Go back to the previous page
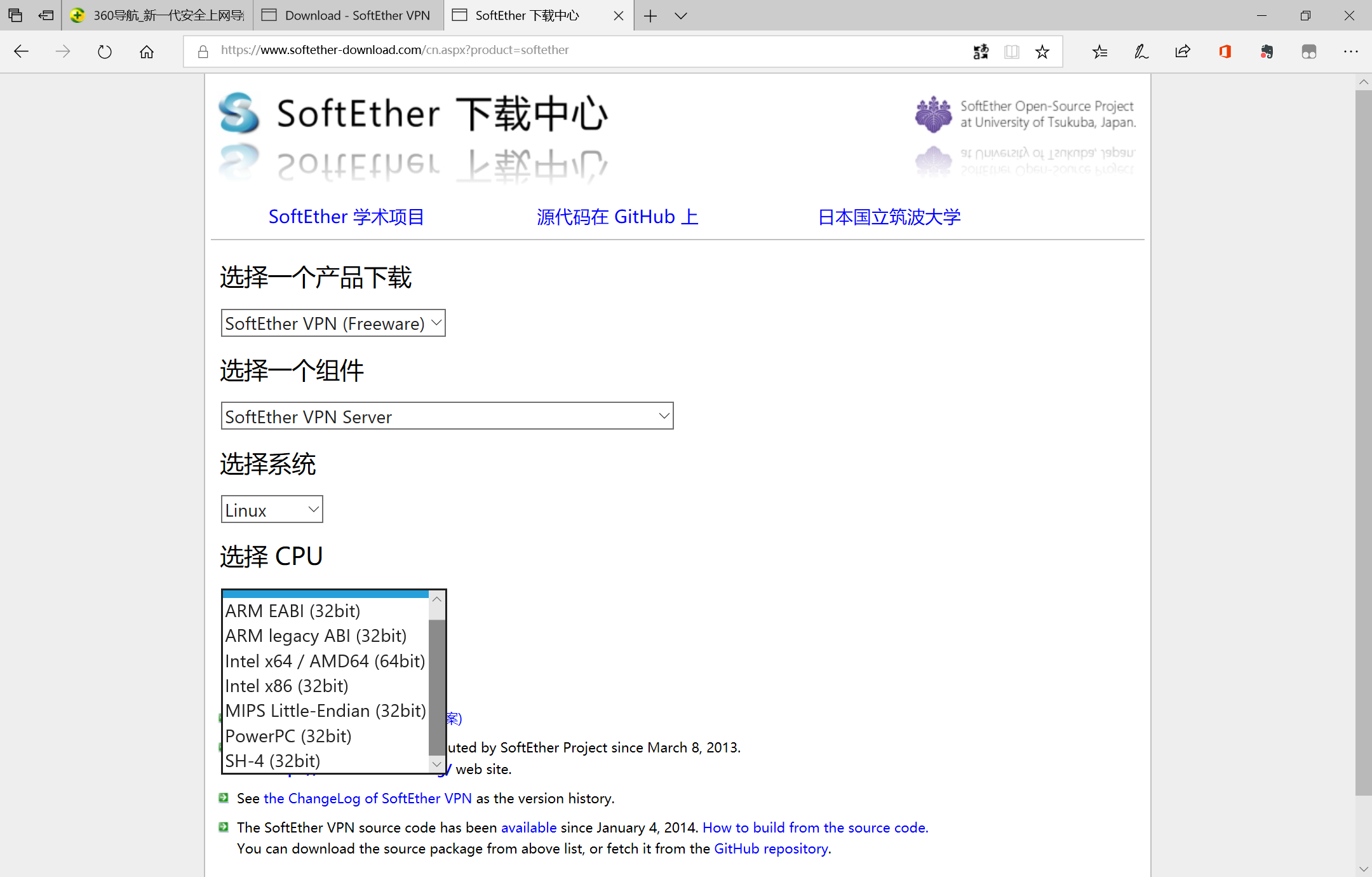This screenshot has height=877, width=1372. [x=22, y=51]
